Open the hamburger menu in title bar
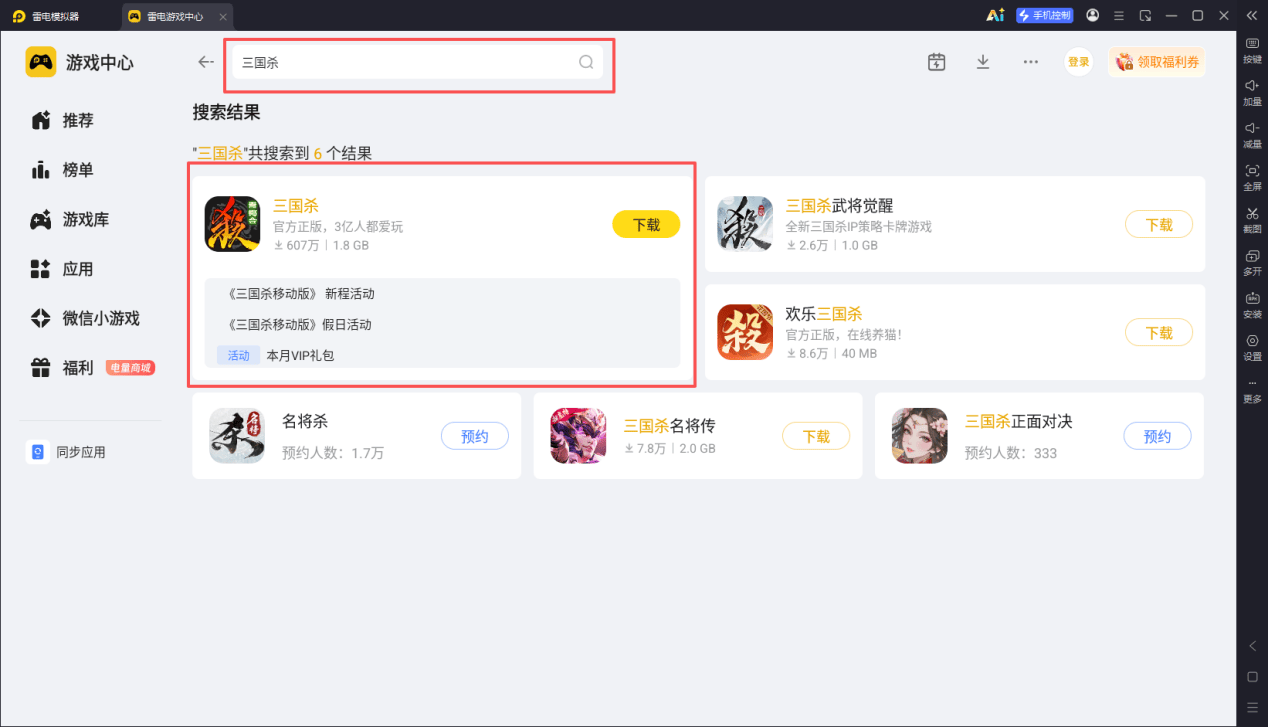Screen dimensions: 1268x727 (1119, 15)
